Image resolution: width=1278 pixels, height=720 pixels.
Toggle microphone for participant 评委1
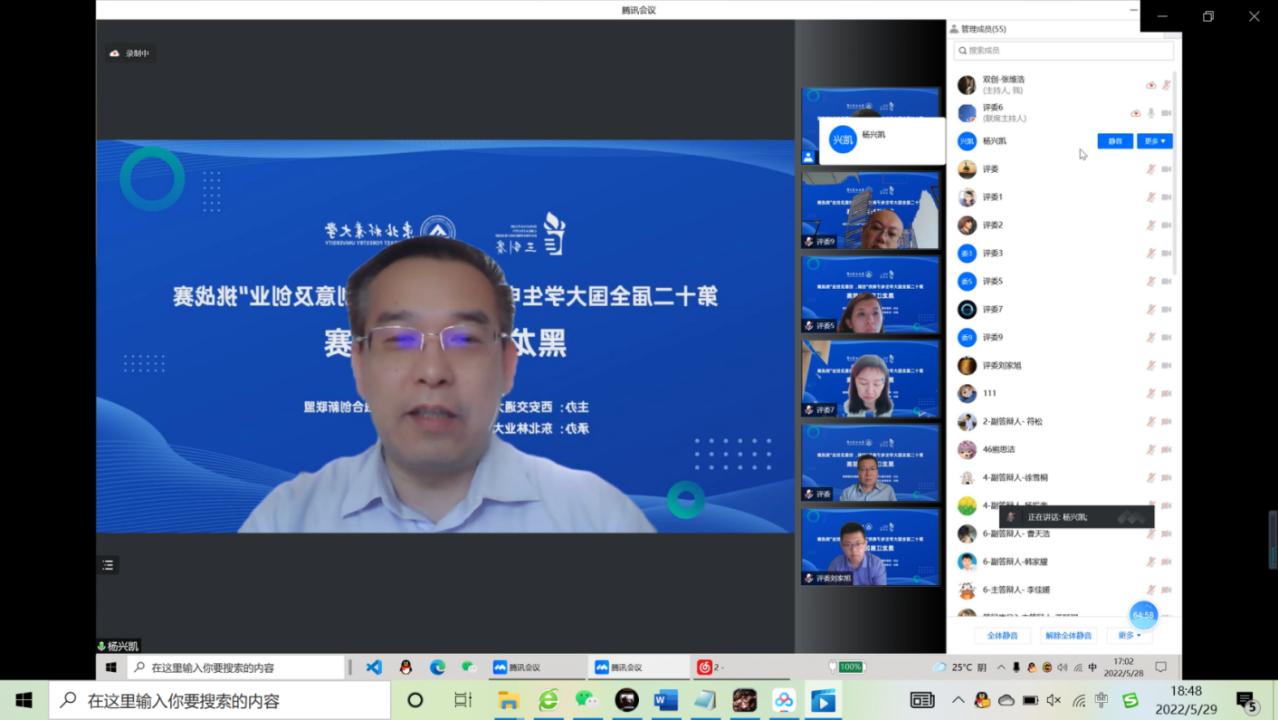click(1151, 197)
